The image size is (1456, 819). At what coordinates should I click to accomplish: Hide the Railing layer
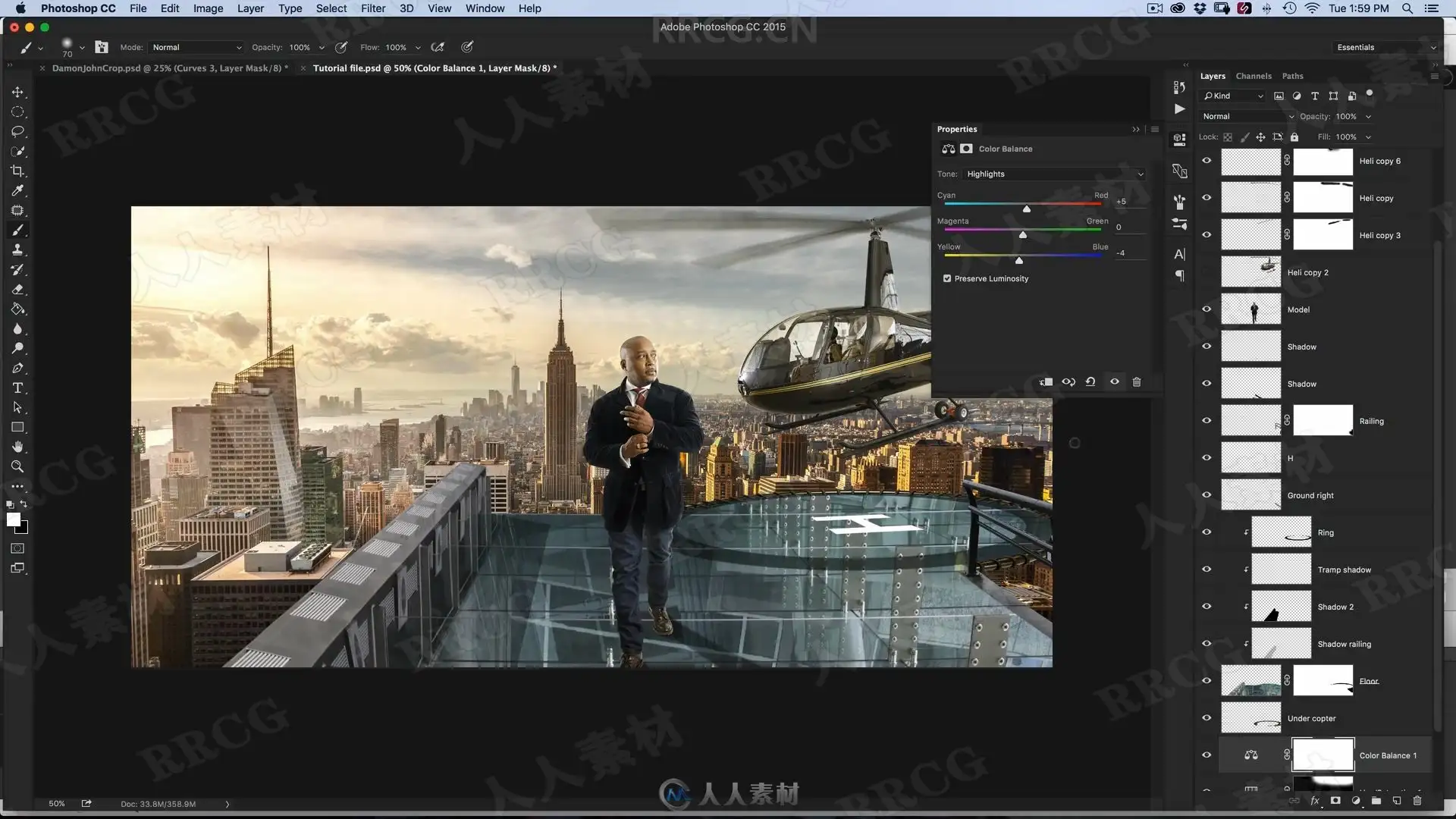click(x=1207, y=421)
